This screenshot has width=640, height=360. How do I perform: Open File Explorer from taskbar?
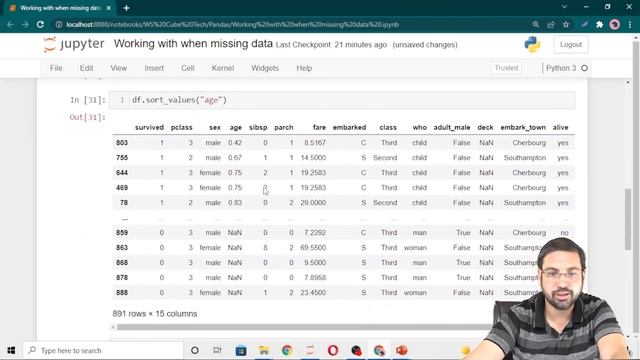(264, 350)
